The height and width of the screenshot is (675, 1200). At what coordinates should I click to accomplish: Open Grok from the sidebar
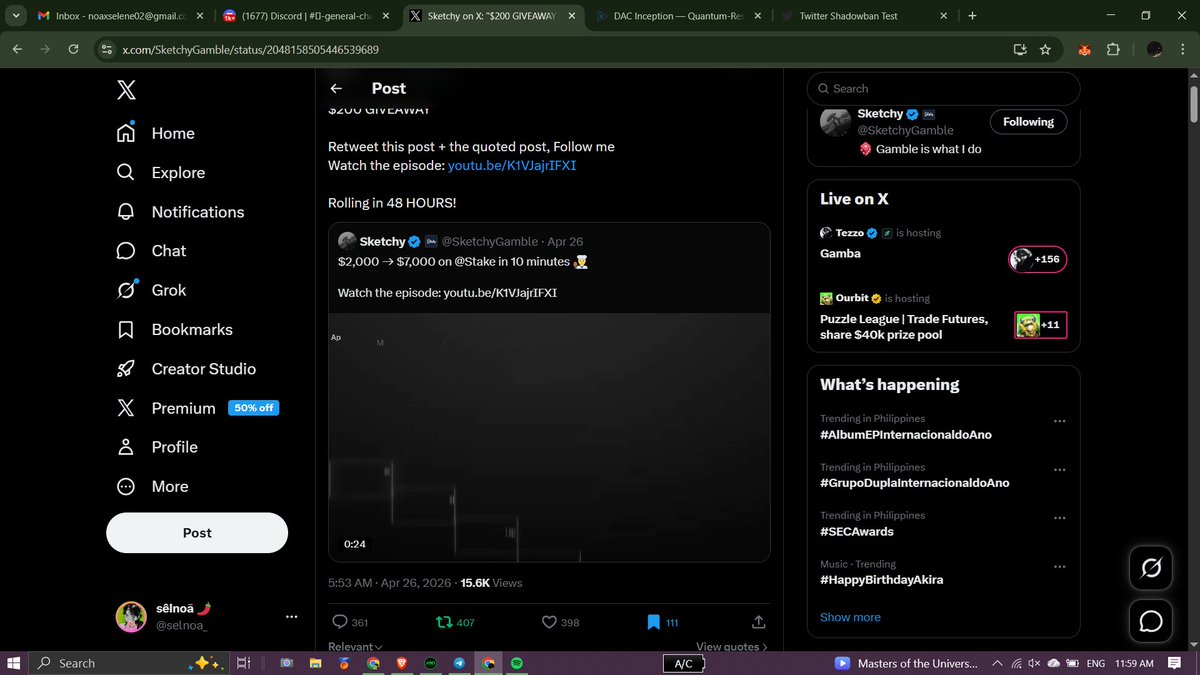(x=151, y=290)
